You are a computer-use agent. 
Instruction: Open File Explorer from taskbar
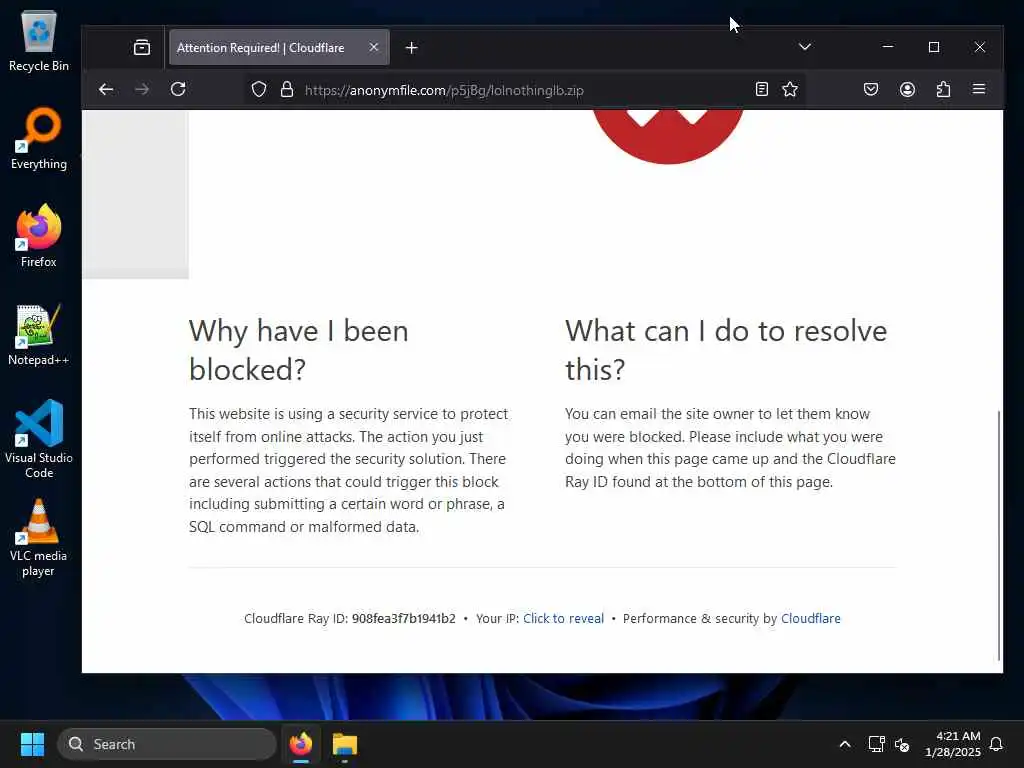344,744
